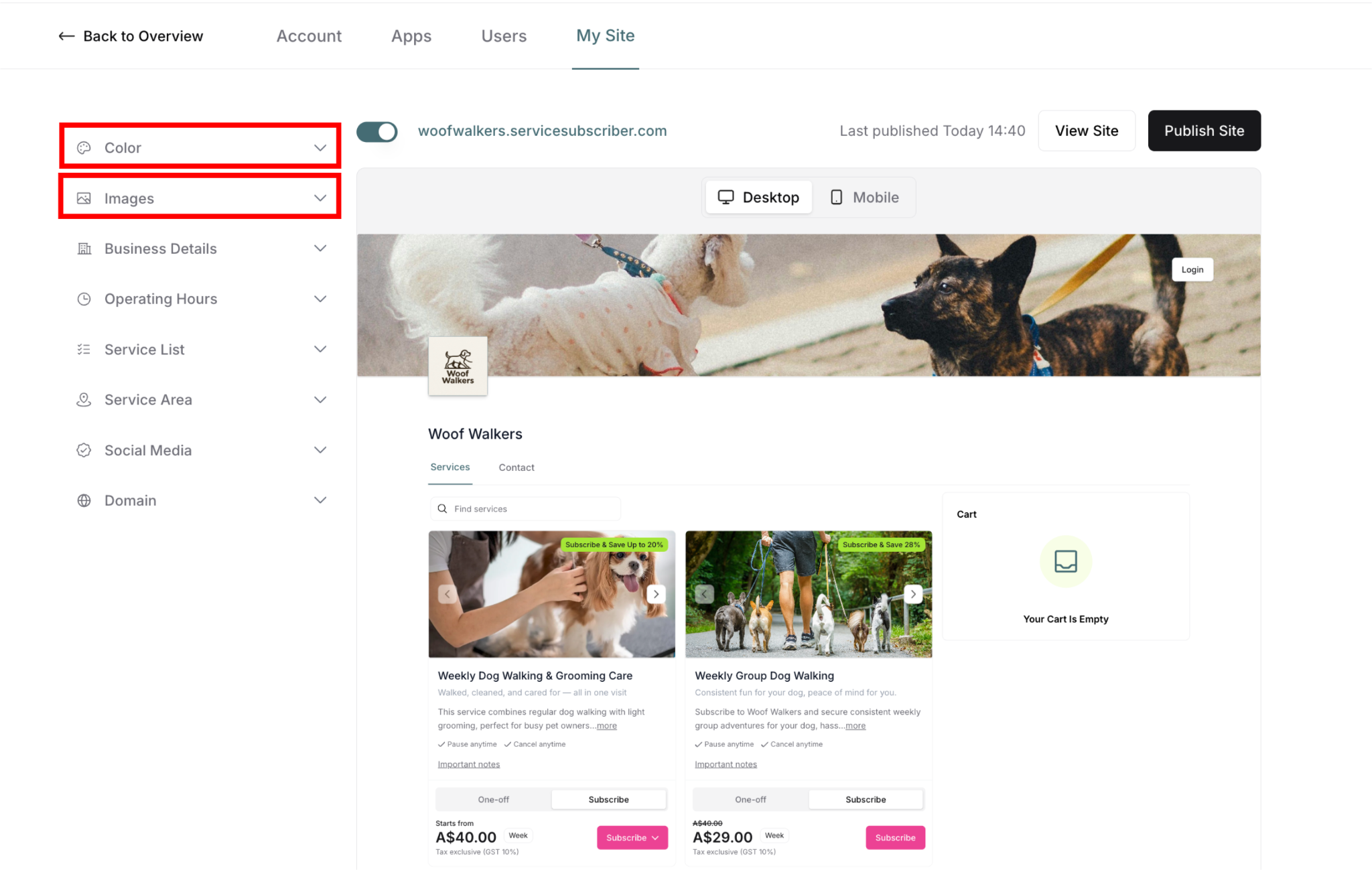The width and height of the screenshot is (1372, 870).
Task: Click the Operating Hours clock icon
Action: tap(84, 299)
